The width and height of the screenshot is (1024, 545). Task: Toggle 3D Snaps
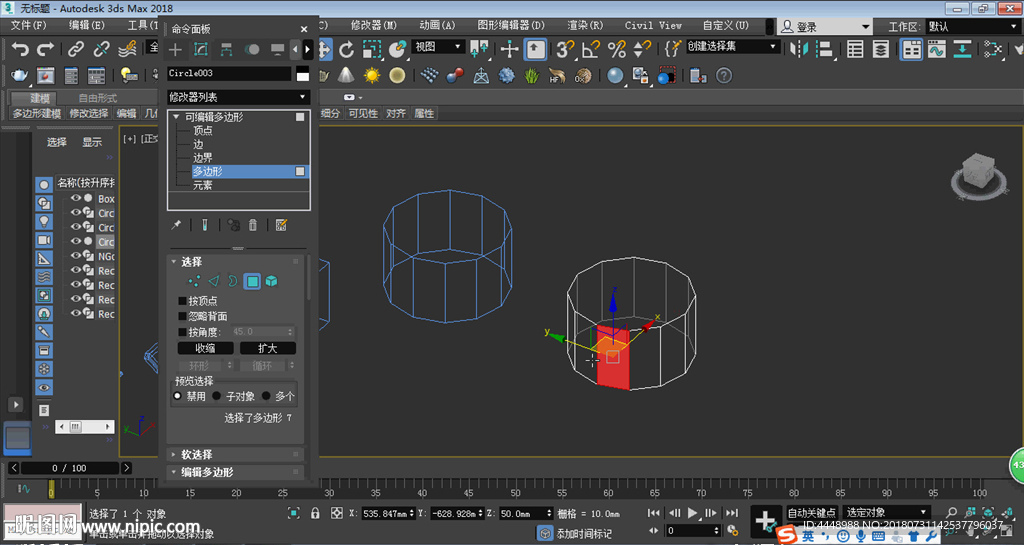[x=565, y=50]
